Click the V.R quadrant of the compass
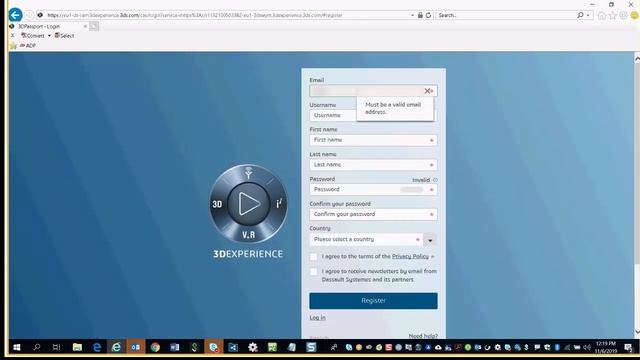The width and height of the screenshot is (640, 360). coord(248,235)
